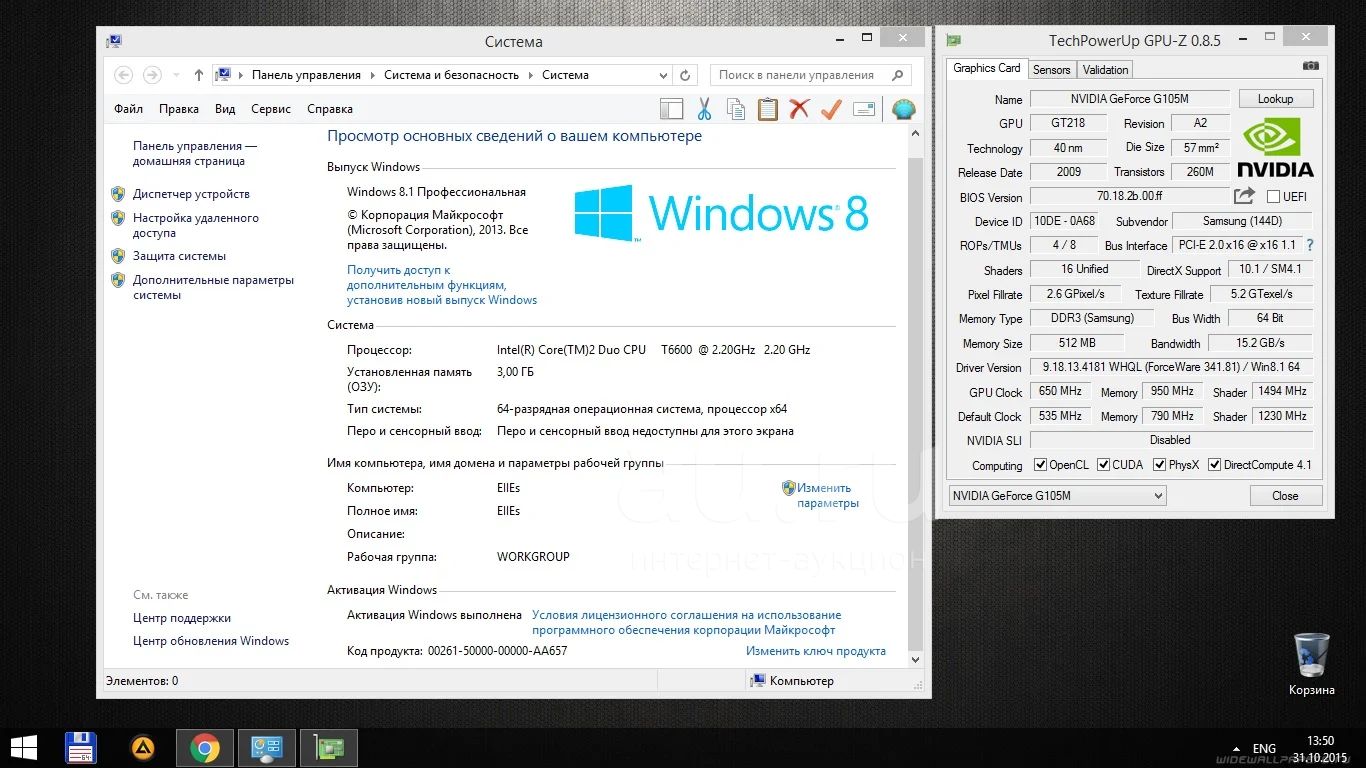Expand the address bar history dropdown
Screen dimensions: 1366x768
(663, 75)
